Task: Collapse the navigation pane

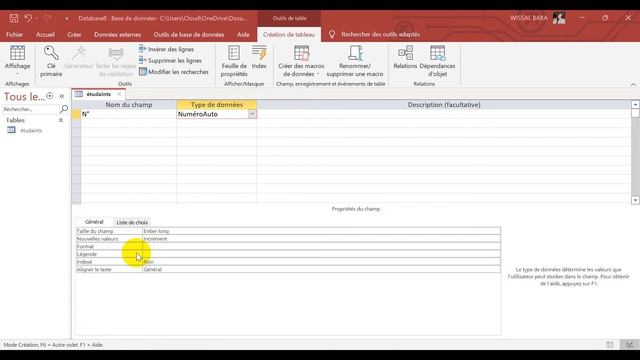Action: tap(62, 96)
